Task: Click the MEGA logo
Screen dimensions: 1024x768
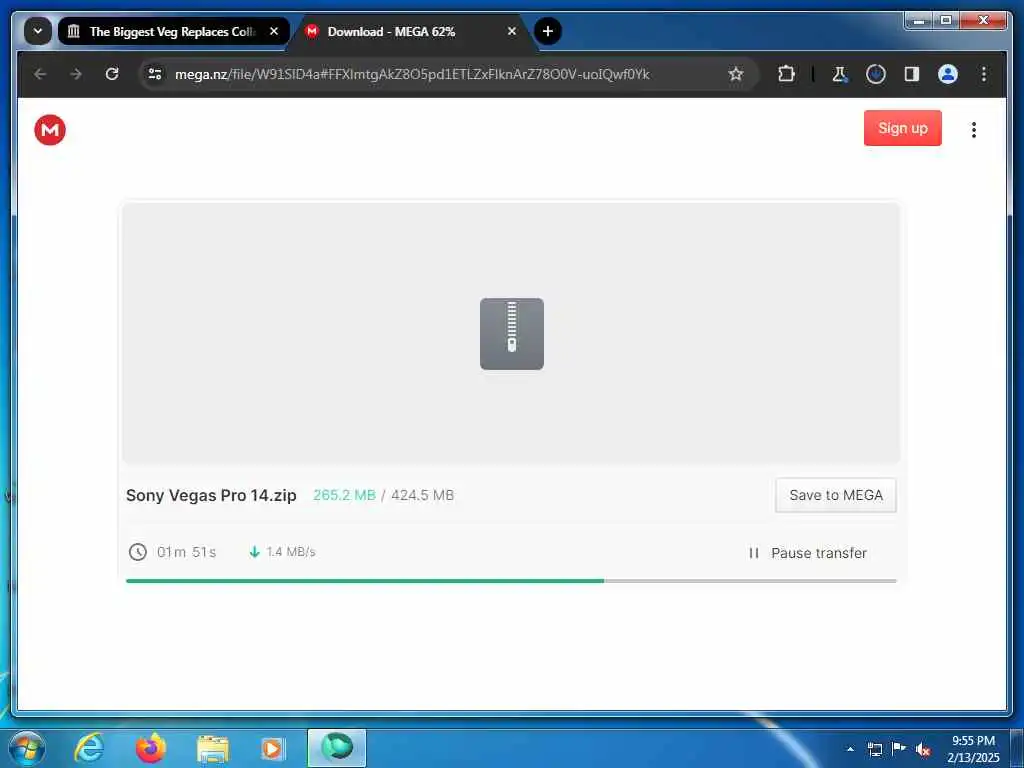Action: 50,130
